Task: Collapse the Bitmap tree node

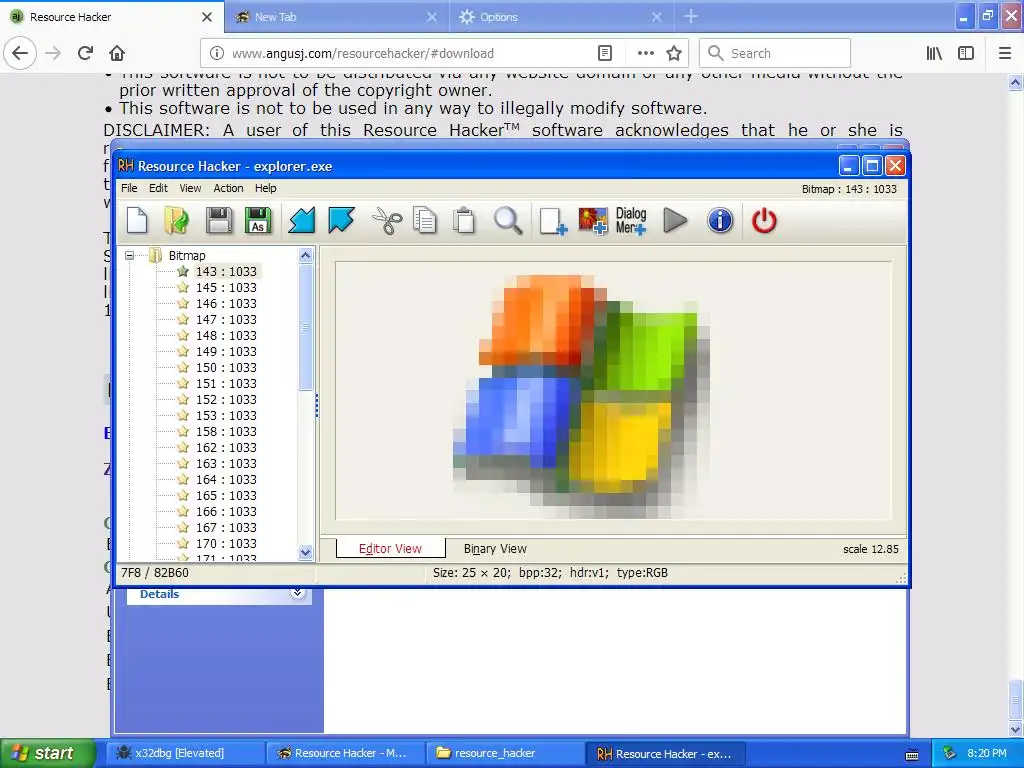Action: (129, 255)
